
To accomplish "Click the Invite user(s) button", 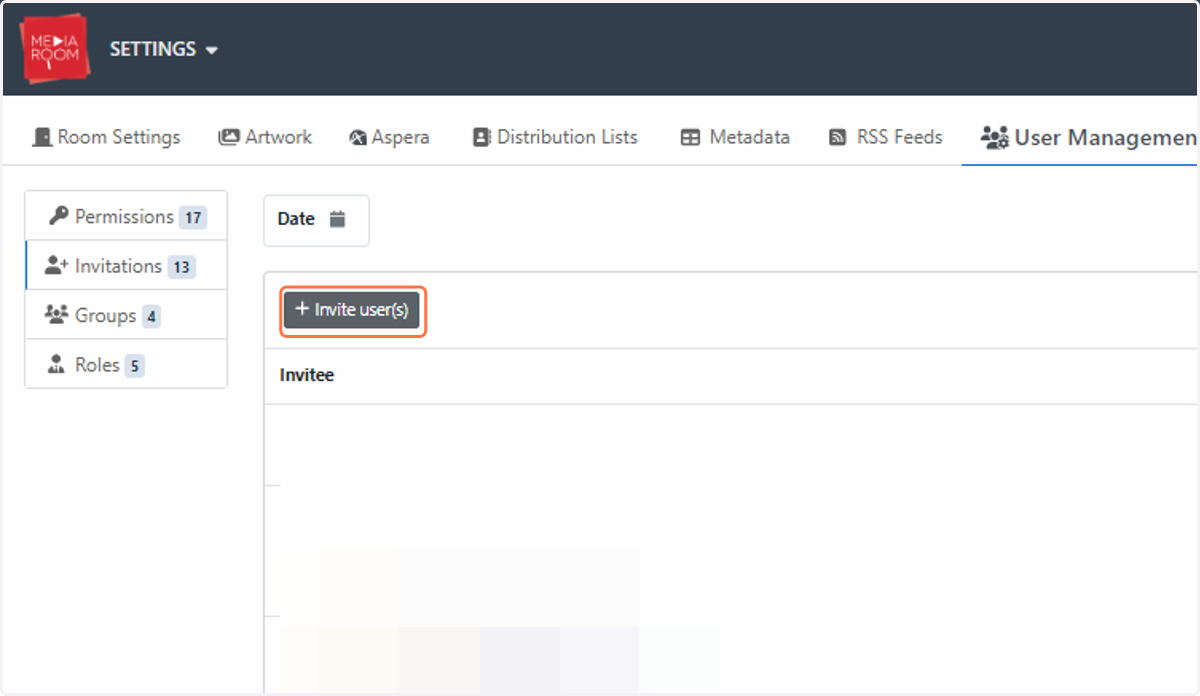I will (352, 310).
